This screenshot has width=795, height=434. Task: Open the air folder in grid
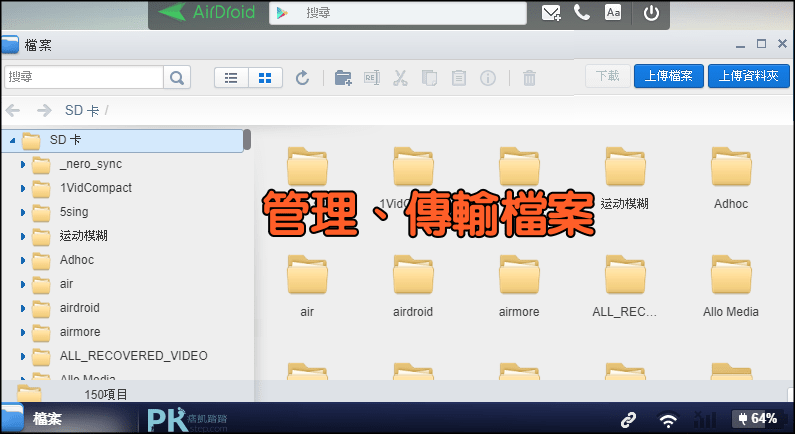(x=307, y=275)
